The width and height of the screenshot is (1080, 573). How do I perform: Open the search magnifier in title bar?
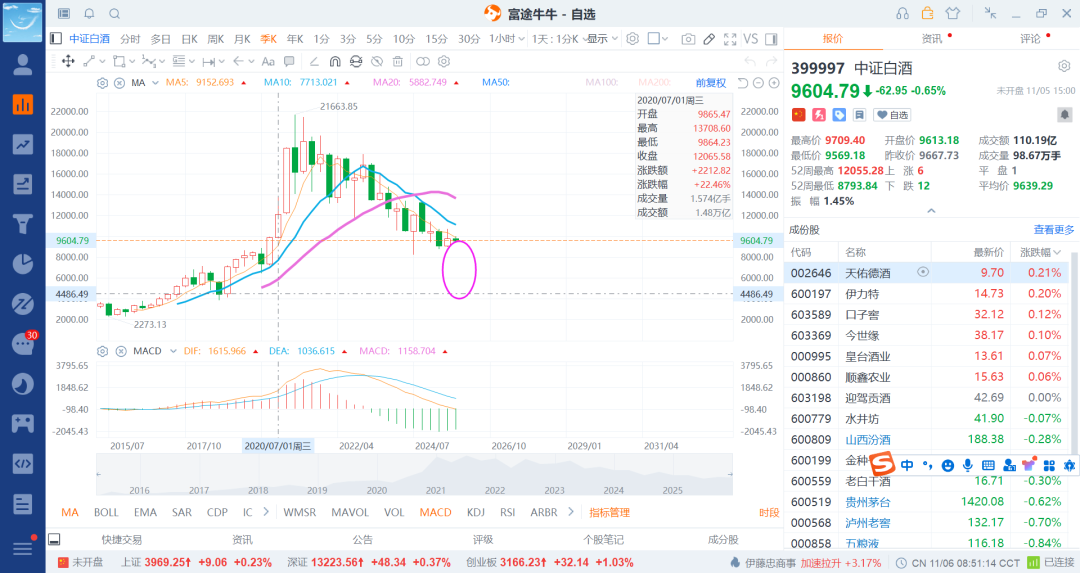[115, 14]
